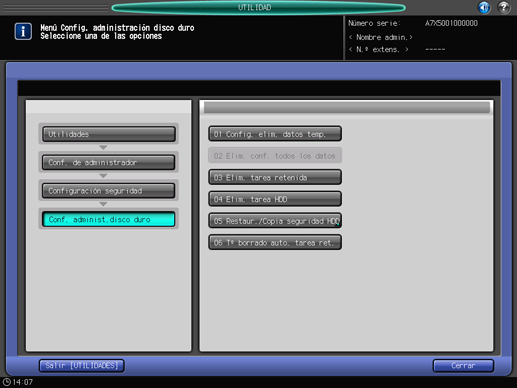Go to Utilidades menu level
The height and width of the screenshot is (388, 517).
point(109,134)
